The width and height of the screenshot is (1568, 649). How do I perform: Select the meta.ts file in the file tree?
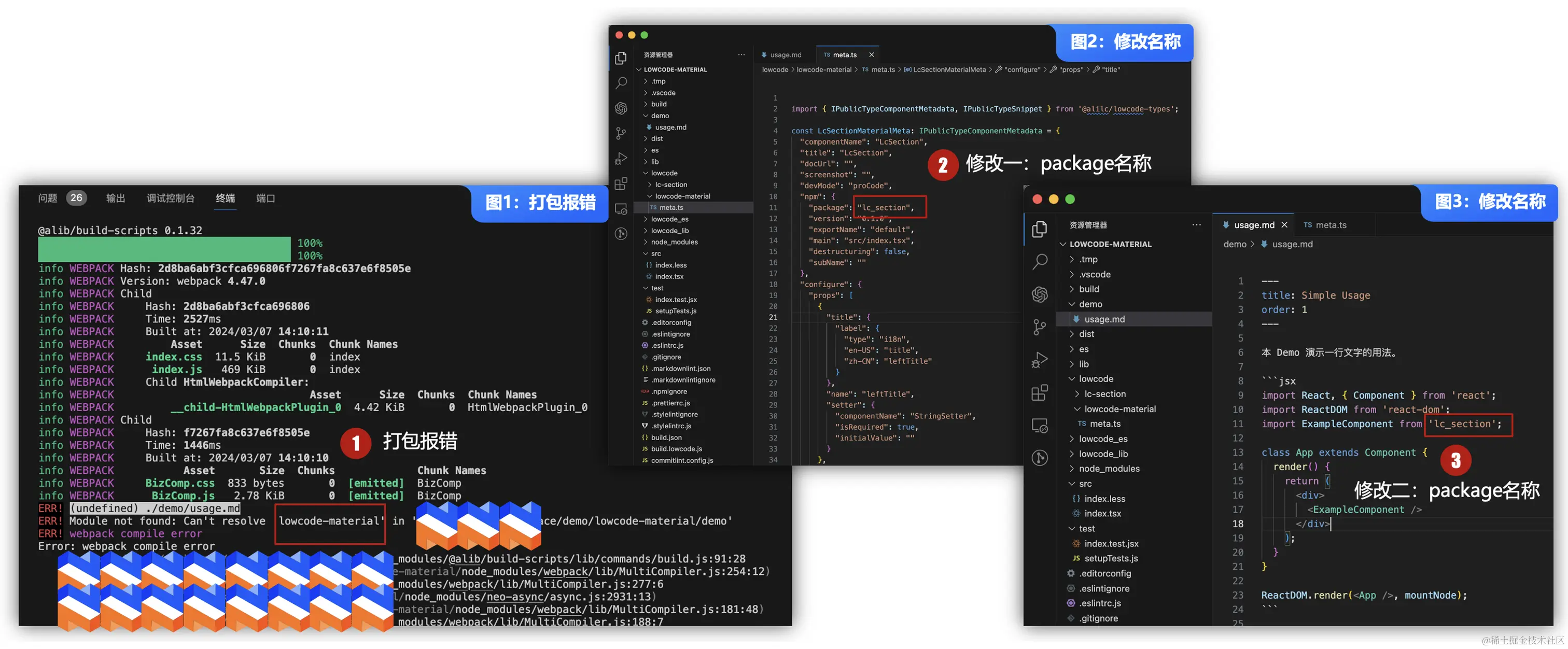[673, 207]
